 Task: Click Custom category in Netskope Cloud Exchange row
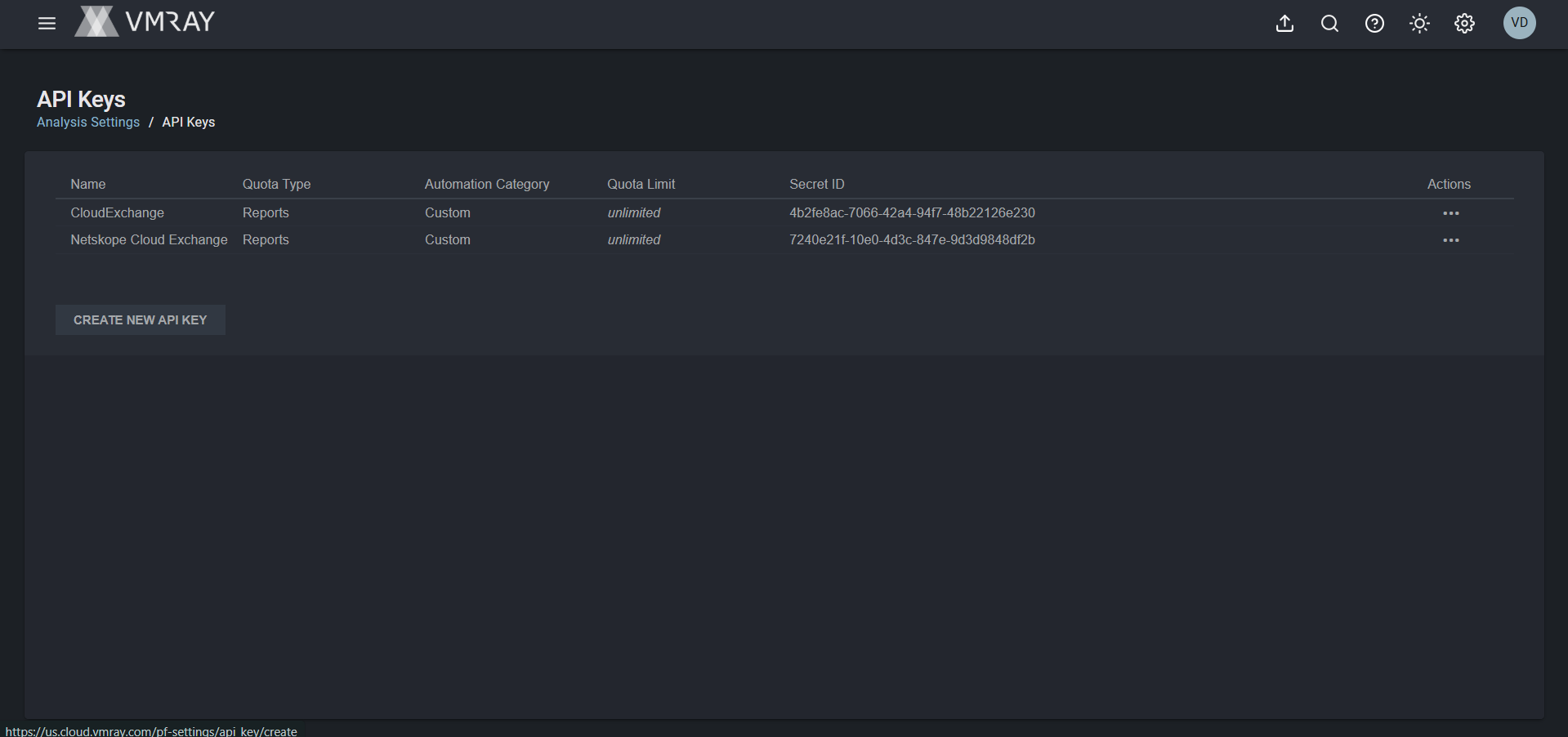click(448, 239)
